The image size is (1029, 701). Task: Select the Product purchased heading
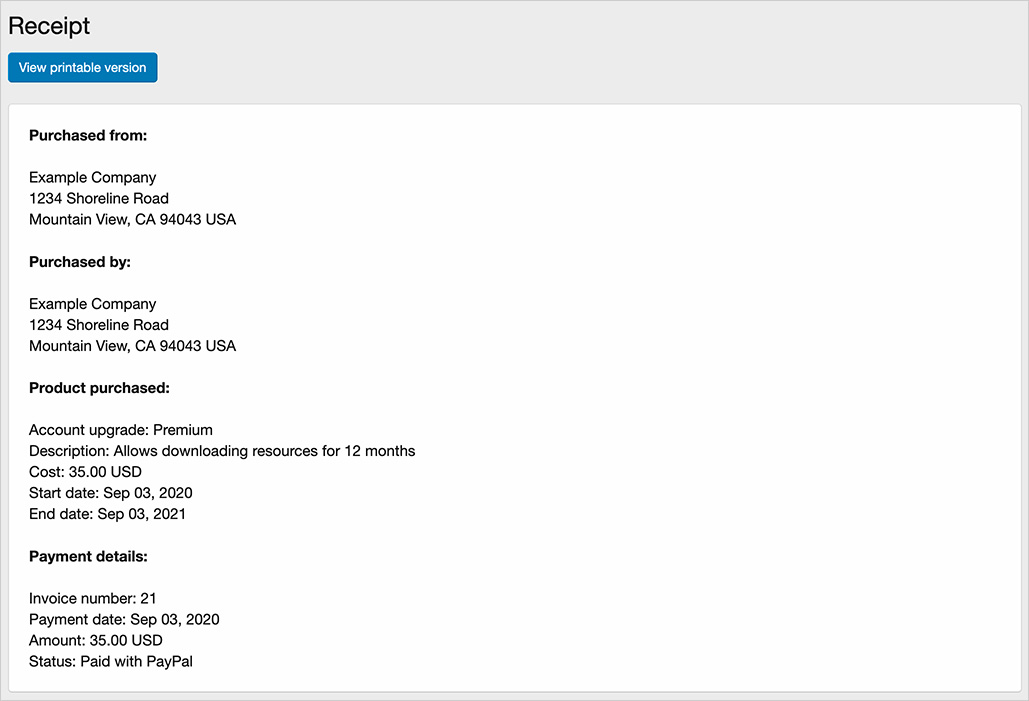point(99,388)
